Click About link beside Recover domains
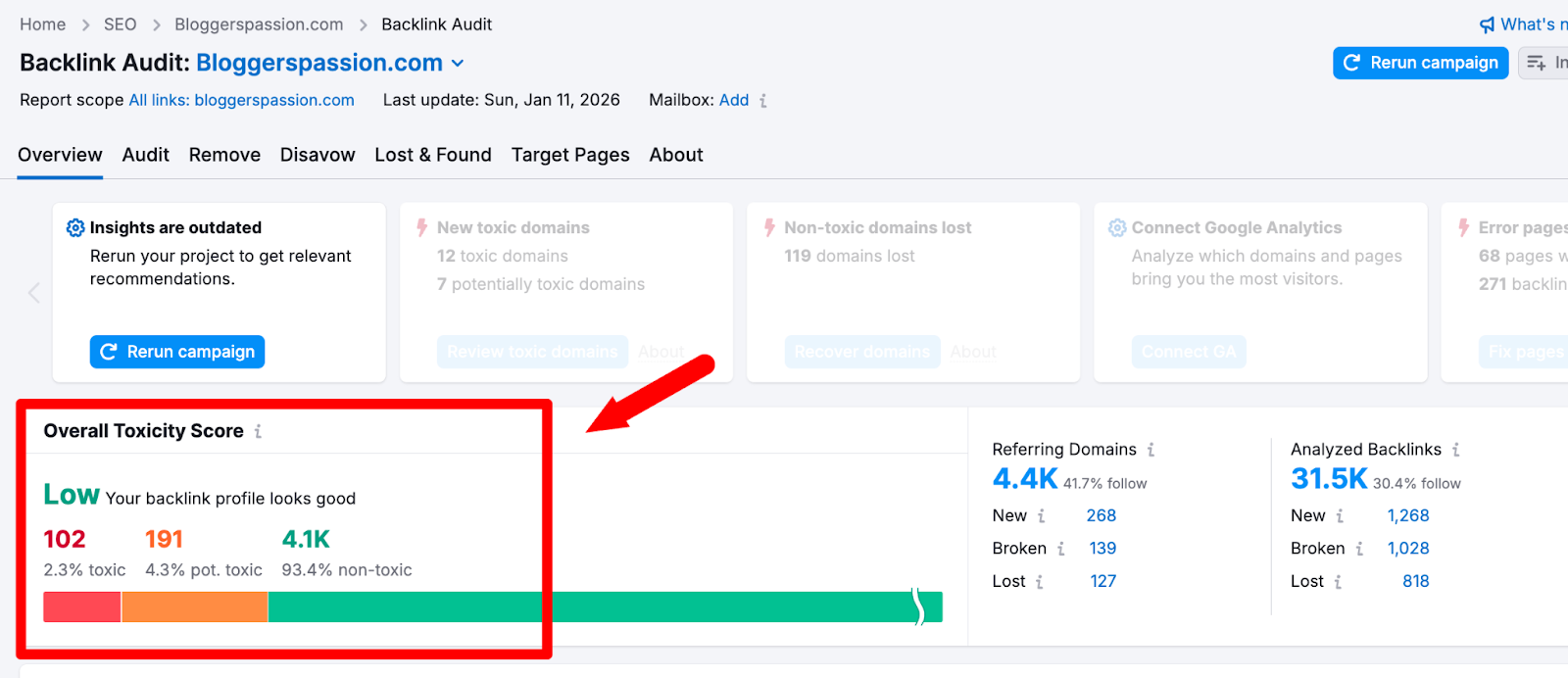This screenshot has width=1568, height=678. pos(973,352)
